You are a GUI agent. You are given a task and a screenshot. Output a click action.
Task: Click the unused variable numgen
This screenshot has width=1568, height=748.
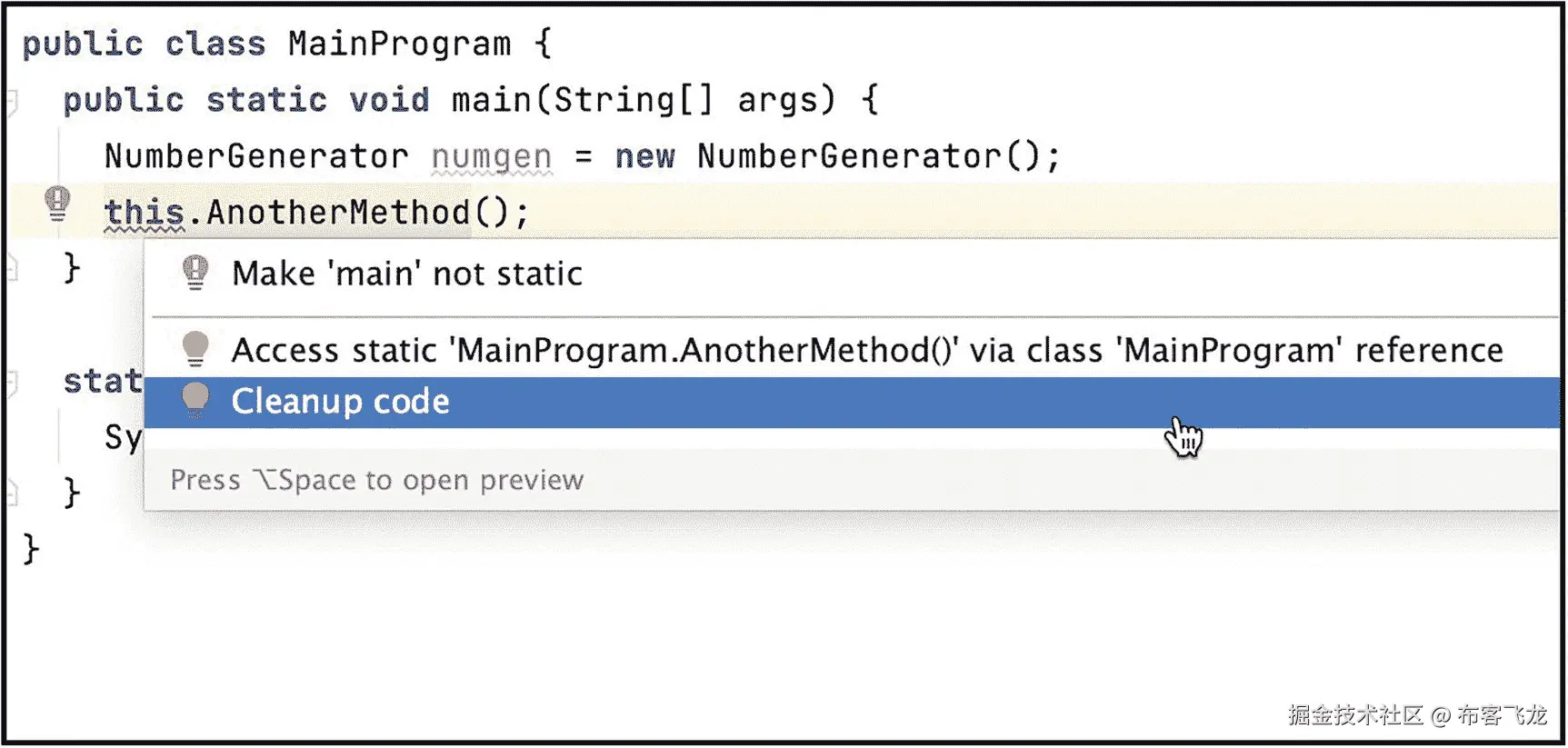[x=491, y=157]
